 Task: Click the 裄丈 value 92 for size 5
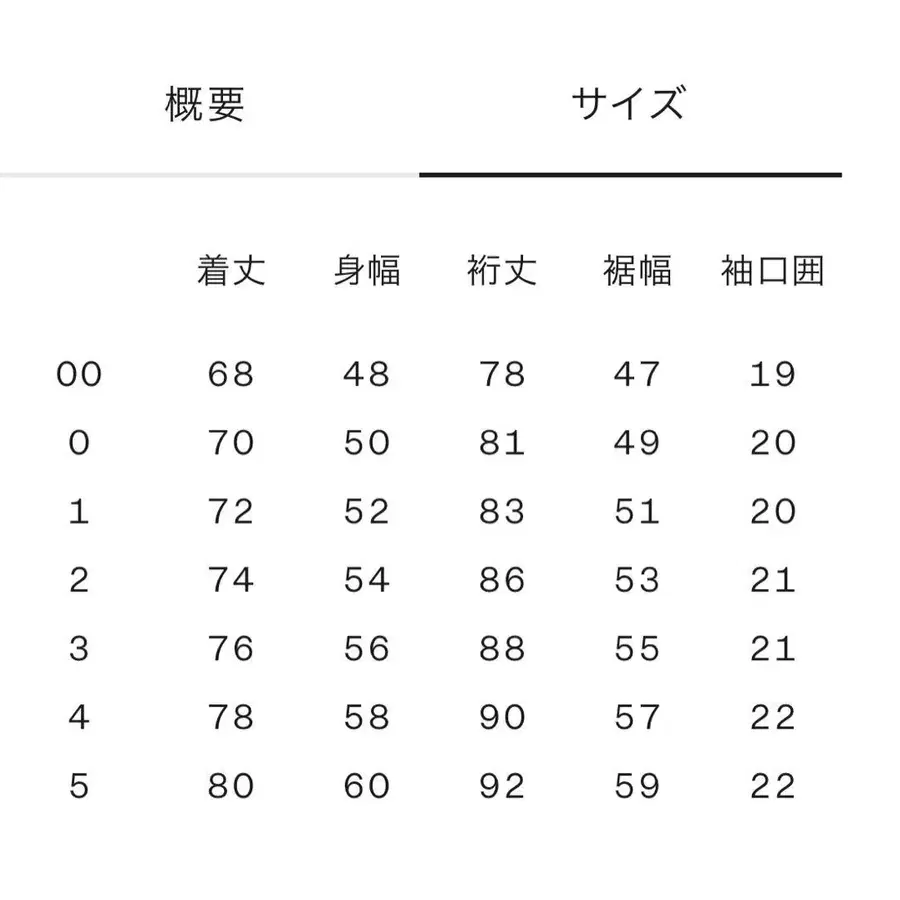tap(502, 786)
